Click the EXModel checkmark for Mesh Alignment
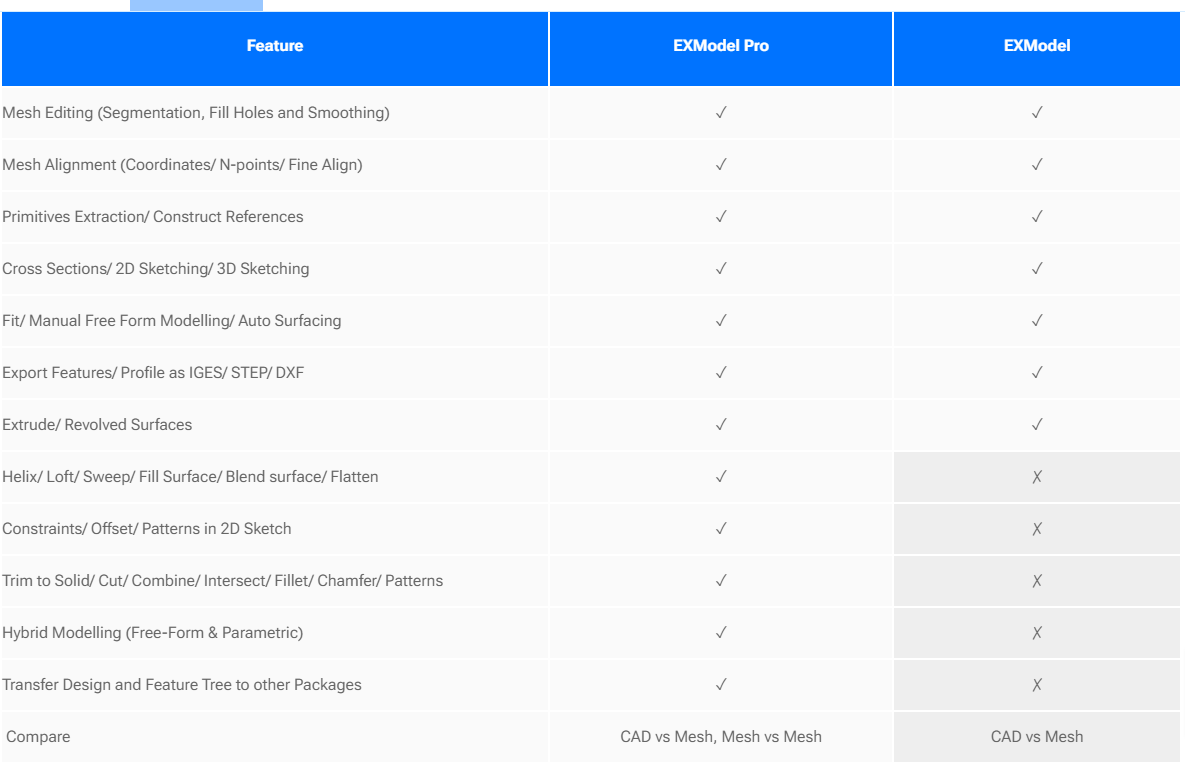The image size is (1185, 764). point(1037,165)
